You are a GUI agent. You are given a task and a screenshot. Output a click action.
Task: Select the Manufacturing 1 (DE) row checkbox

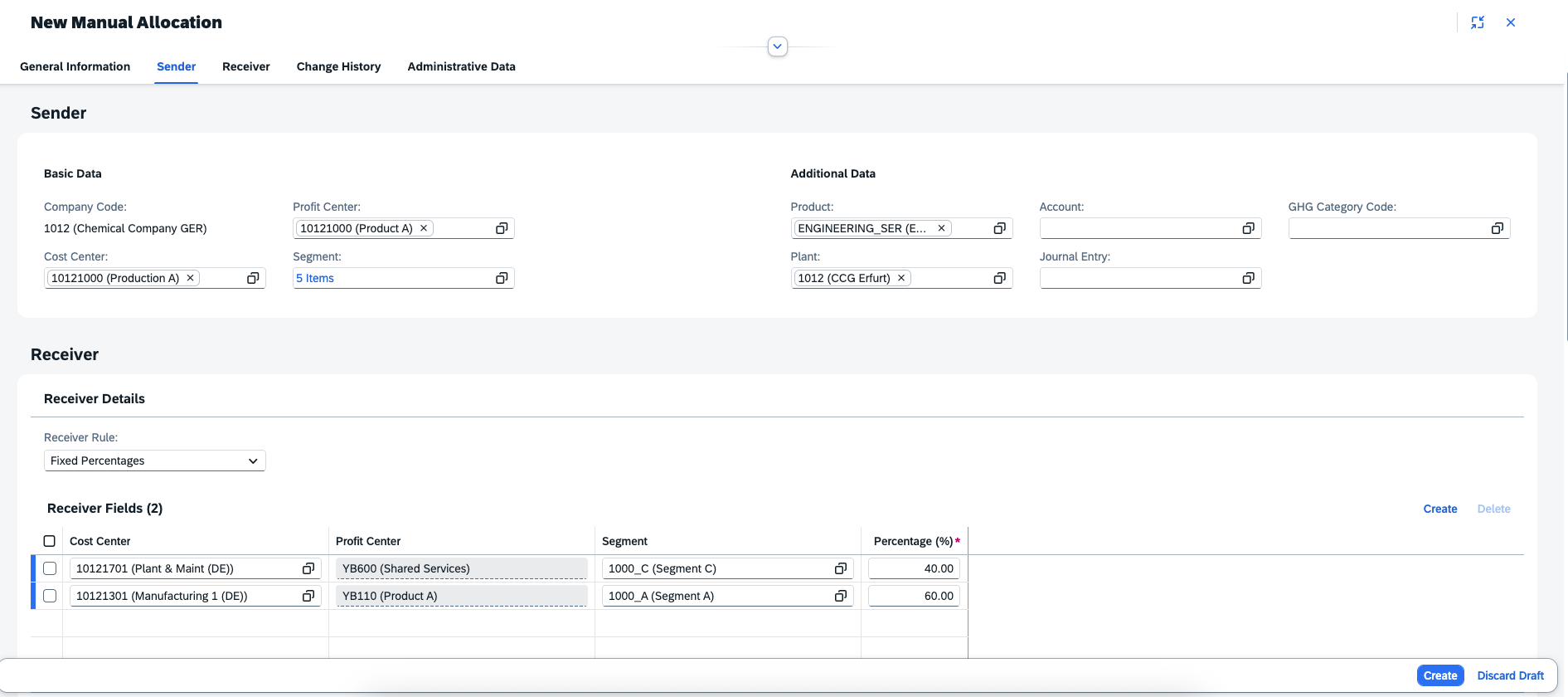tap(50, 596)
